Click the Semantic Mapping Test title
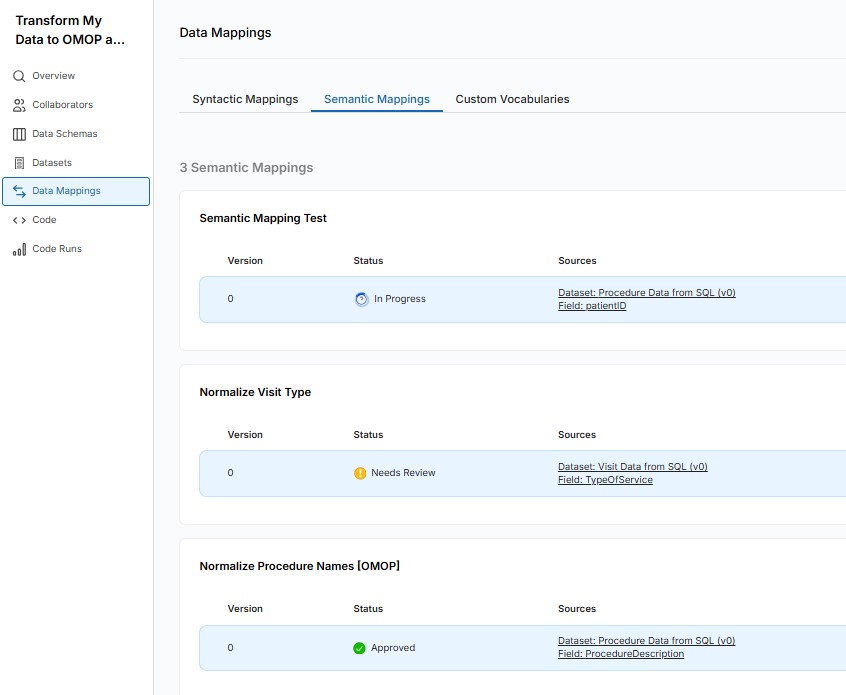The image size is (846, 695). click(263, 218)
